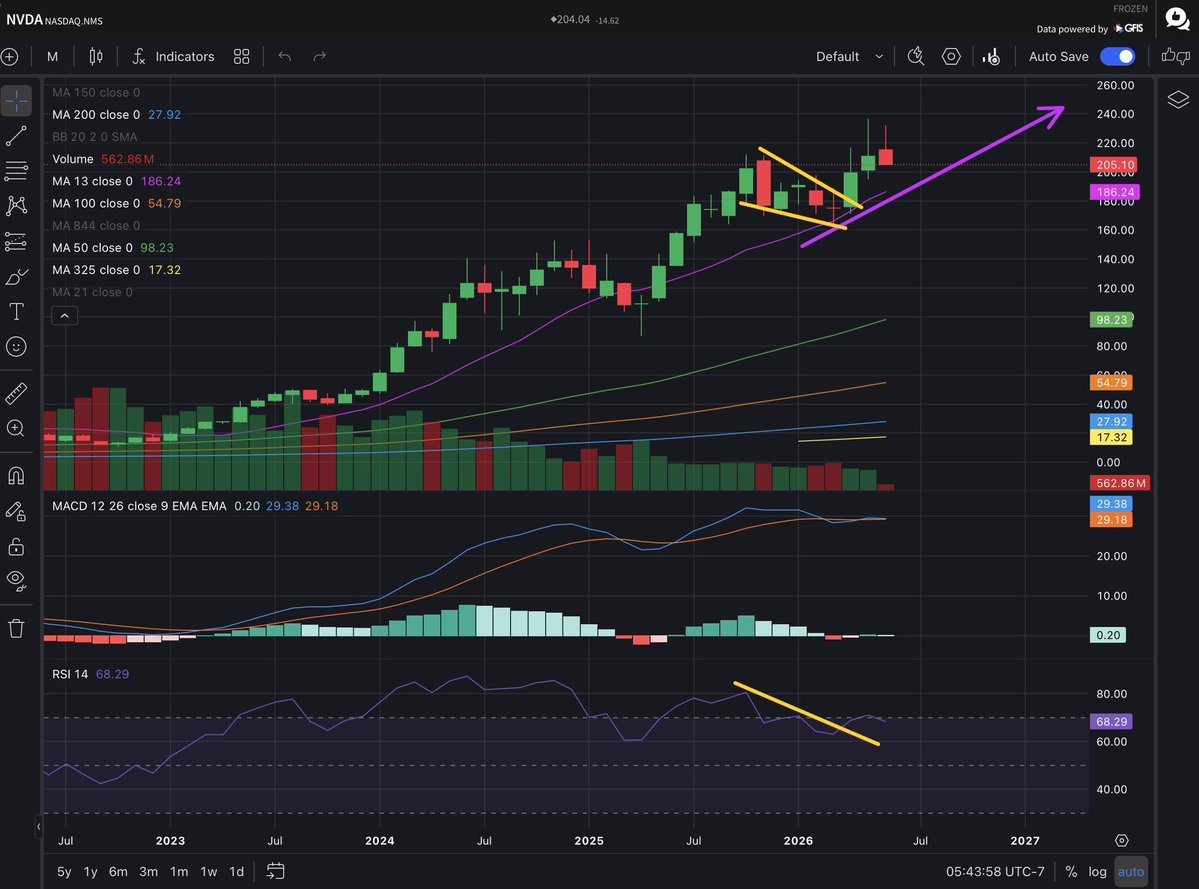The height and width of the screenshot is (889, 1199).
Task: Open the chat bubble icon
Action: click(1177, 18)
